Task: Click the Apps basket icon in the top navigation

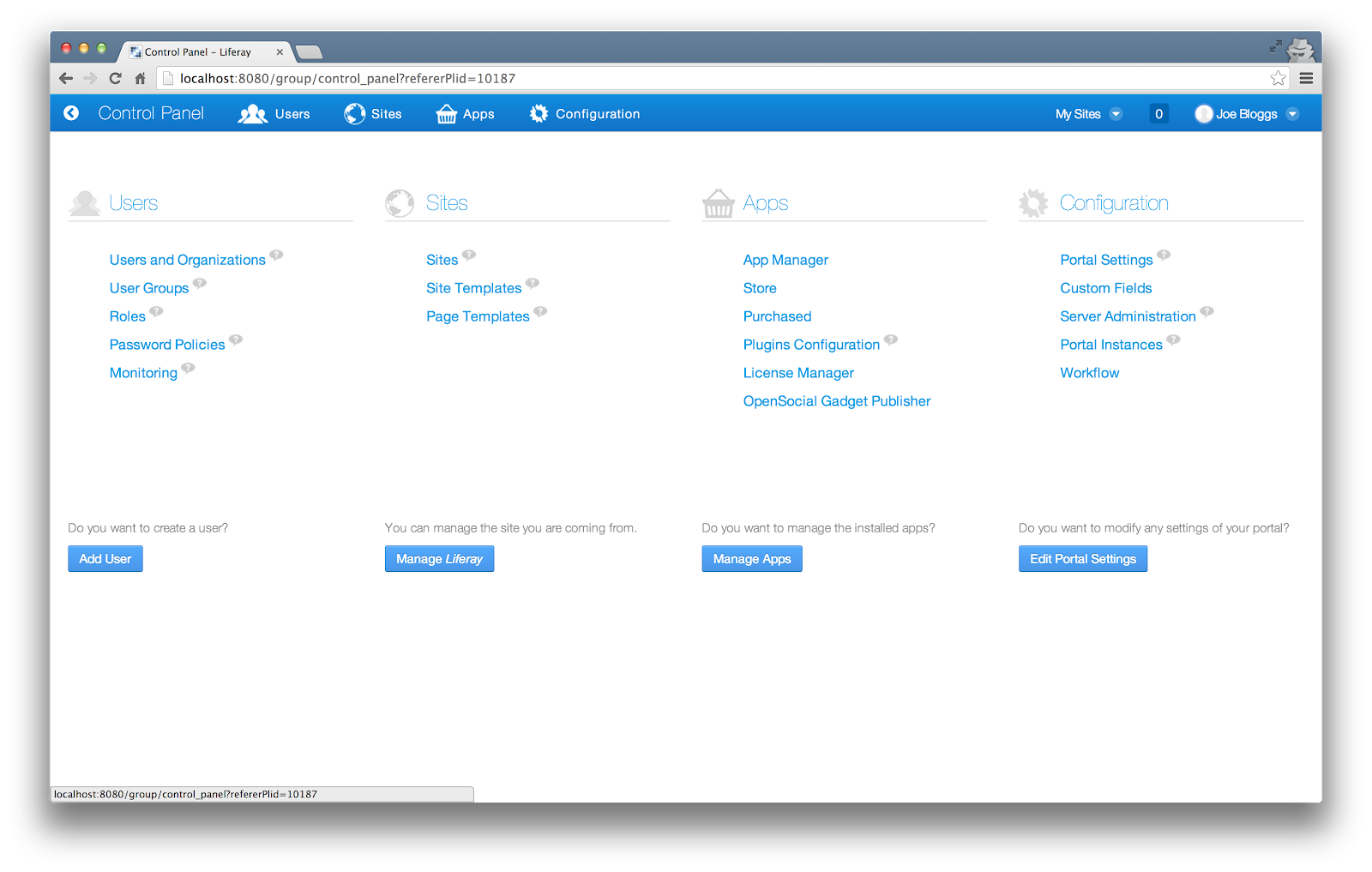Action: [446, 114]
